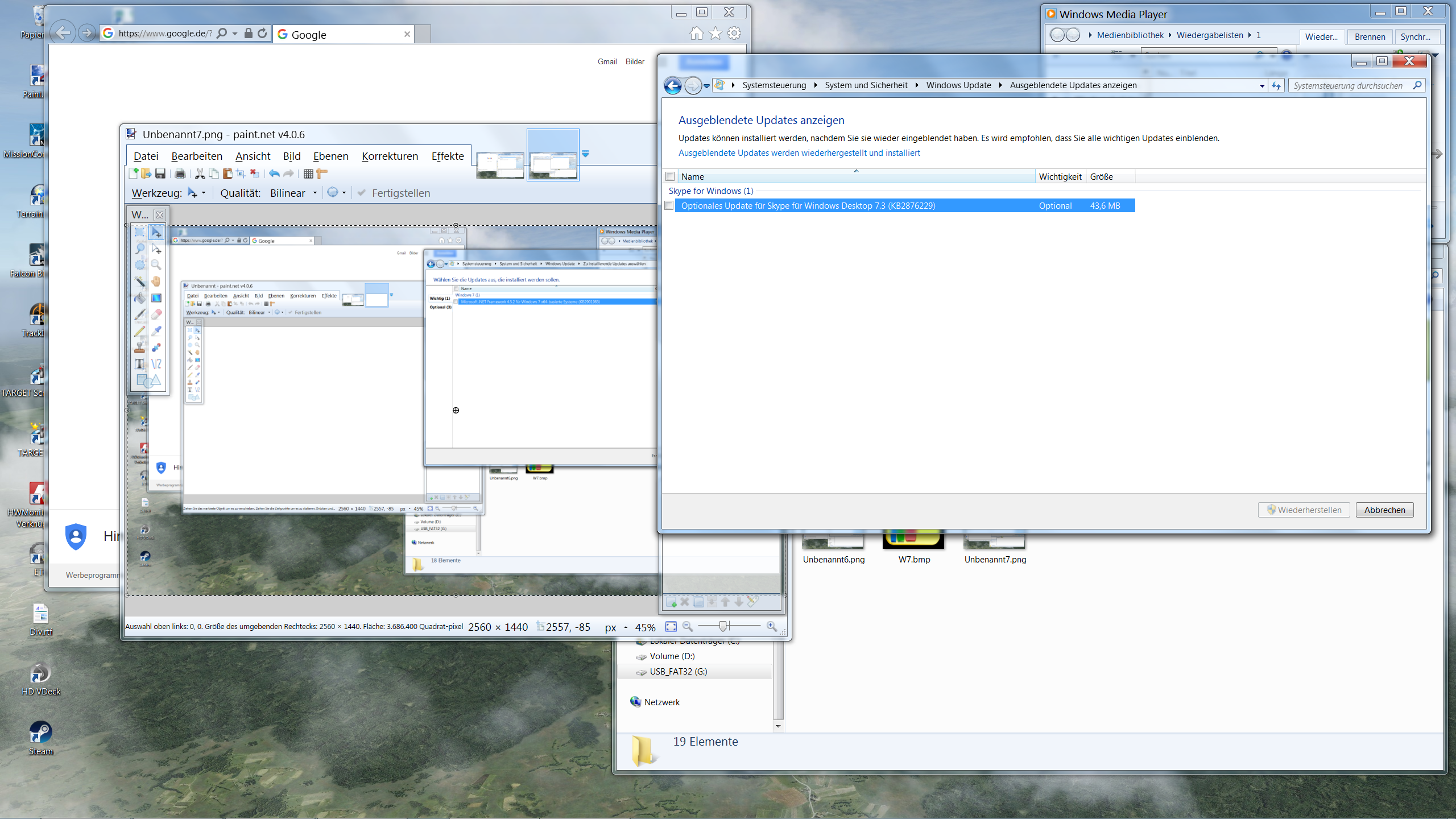The height and width of the screenshot is (819, 1456).
Task: Click the Save floppy disk icon
Action: click(x=160, y=173)
